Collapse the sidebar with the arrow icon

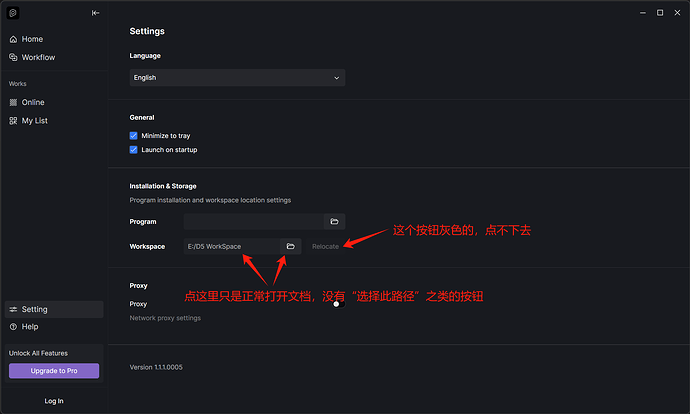(x=95, y=13)
